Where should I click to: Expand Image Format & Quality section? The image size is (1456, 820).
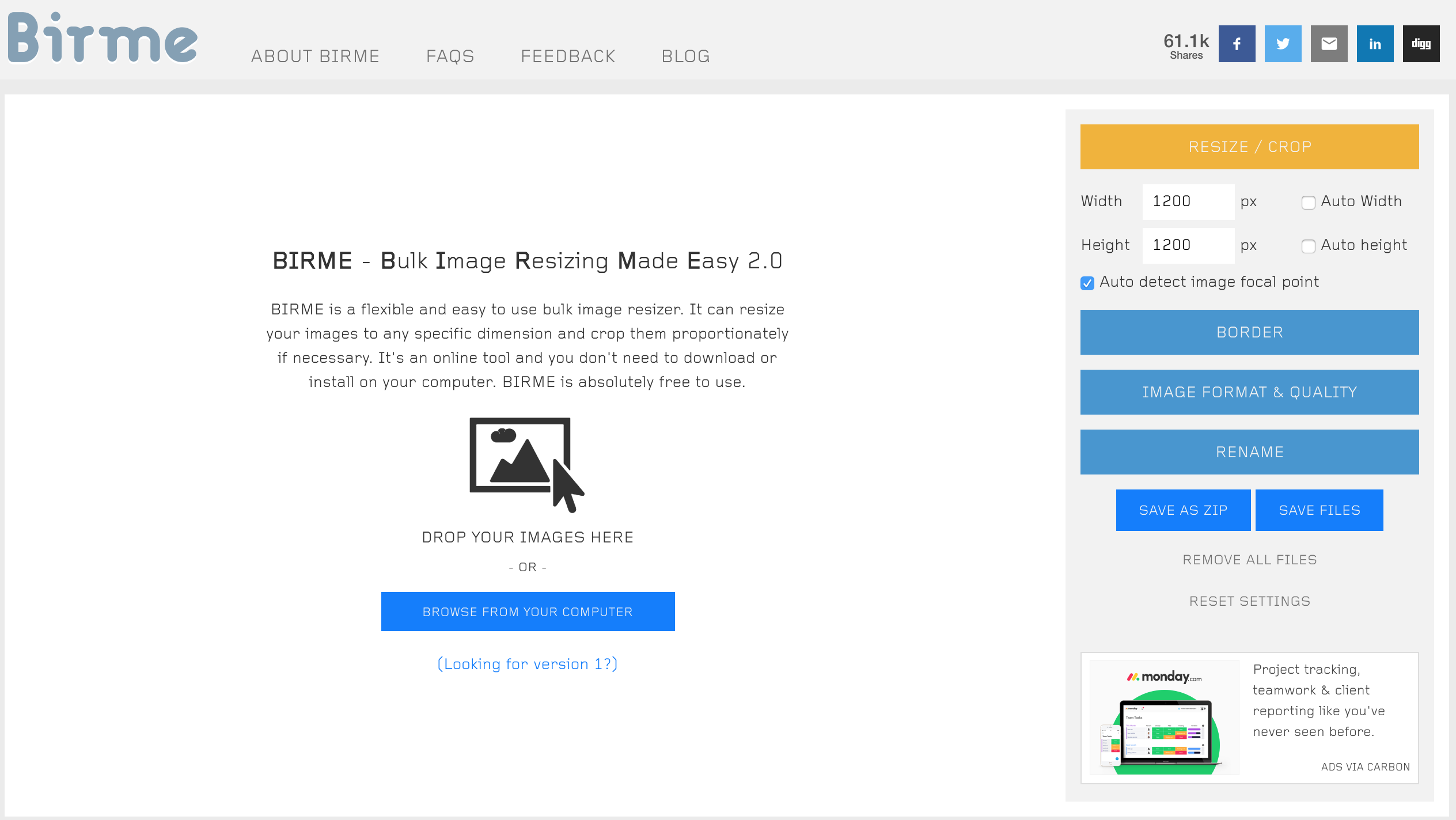coord(1249,392)
